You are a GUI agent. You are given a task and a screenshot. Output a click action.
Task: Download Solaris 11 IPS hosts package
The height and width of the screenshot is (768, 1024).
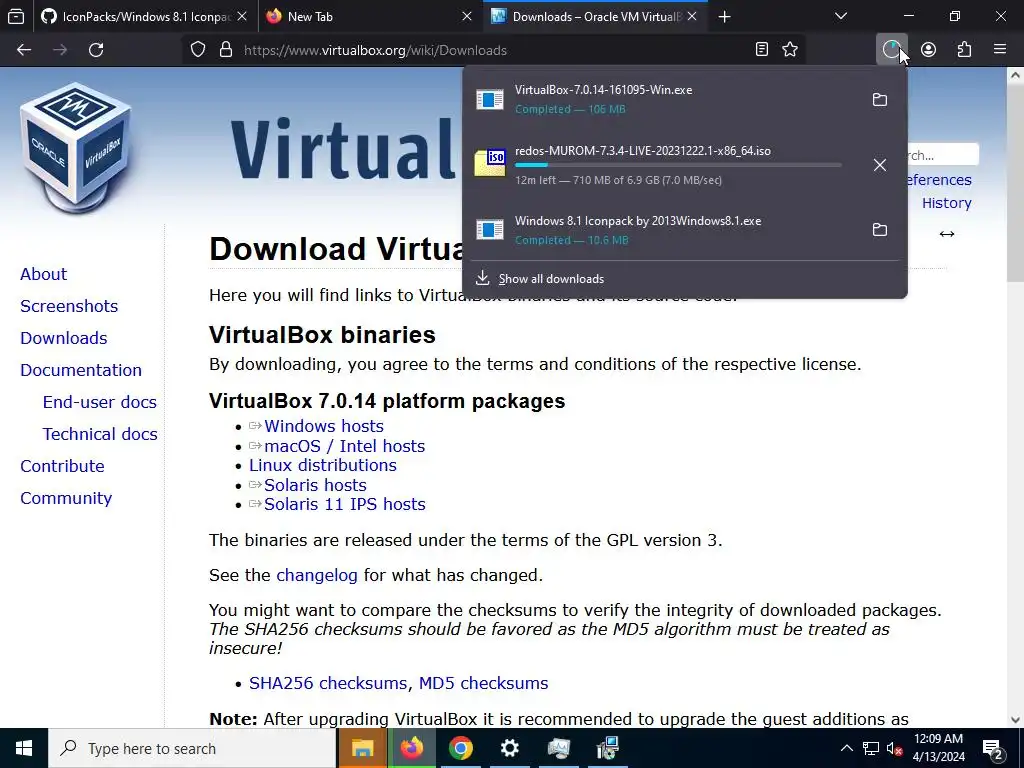pyautogui.click(x=345, y=504)
